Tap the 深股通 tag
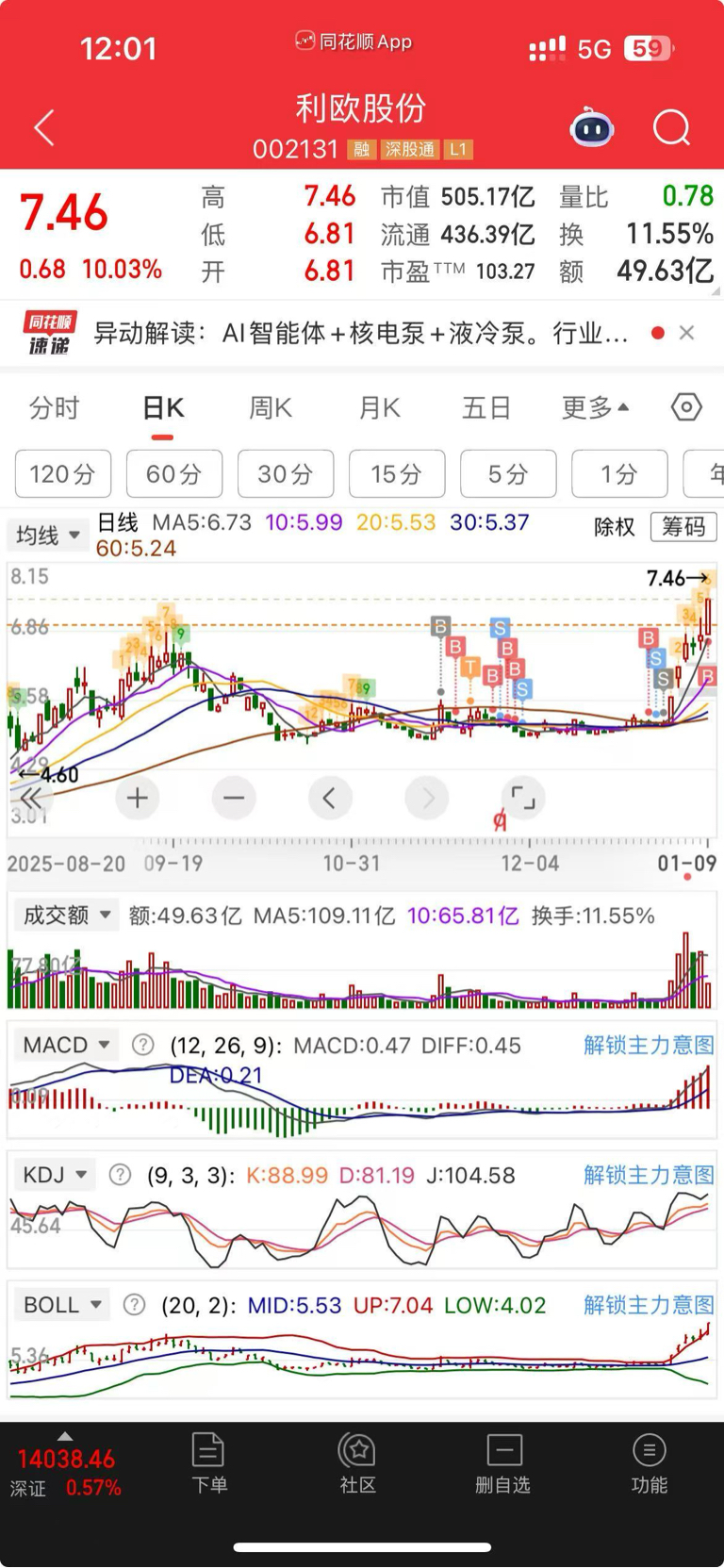This screenshot has height=1568, width=724. click(409, 150)
